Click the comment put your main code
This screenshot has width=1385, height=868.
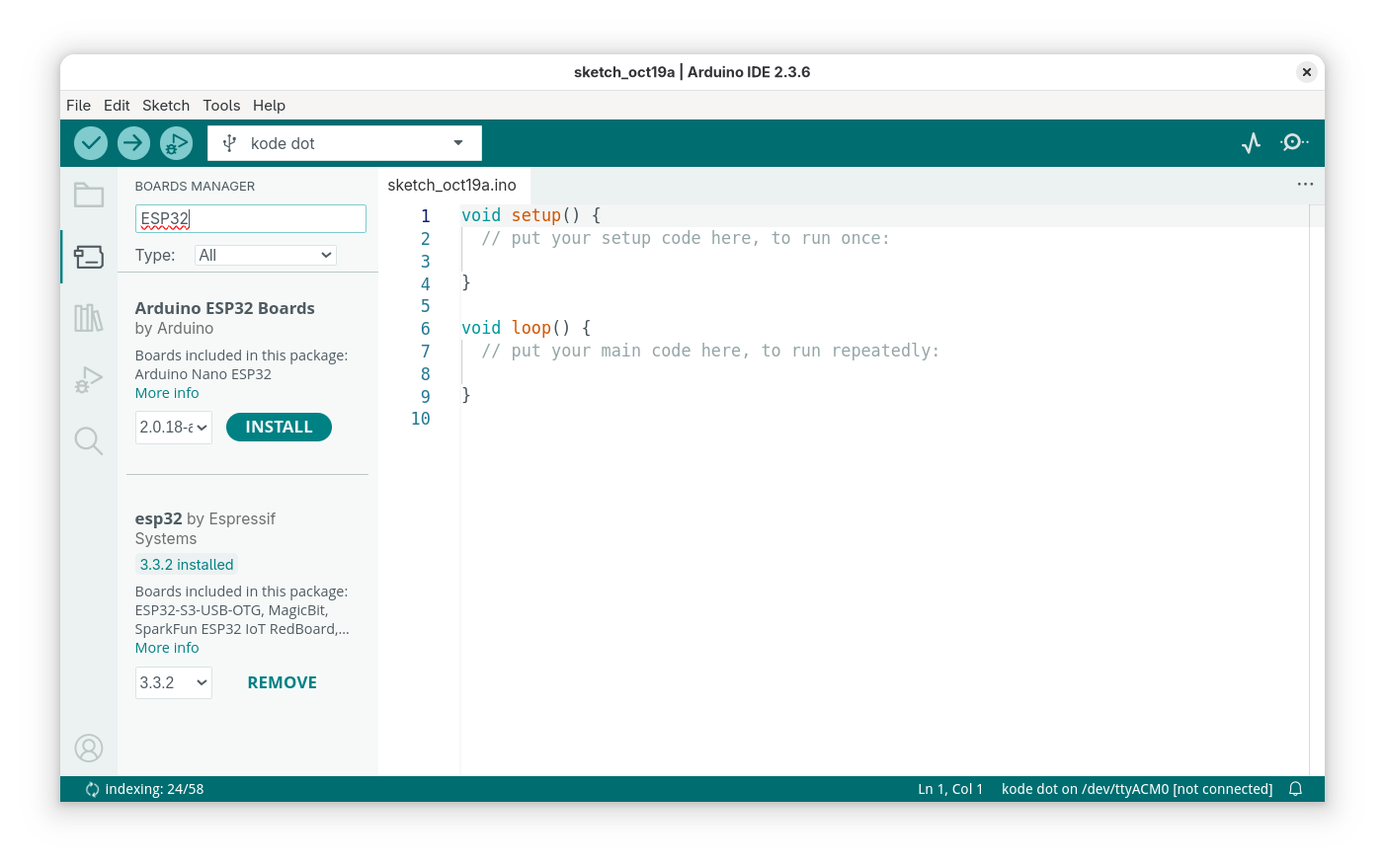tap(710, 351)
